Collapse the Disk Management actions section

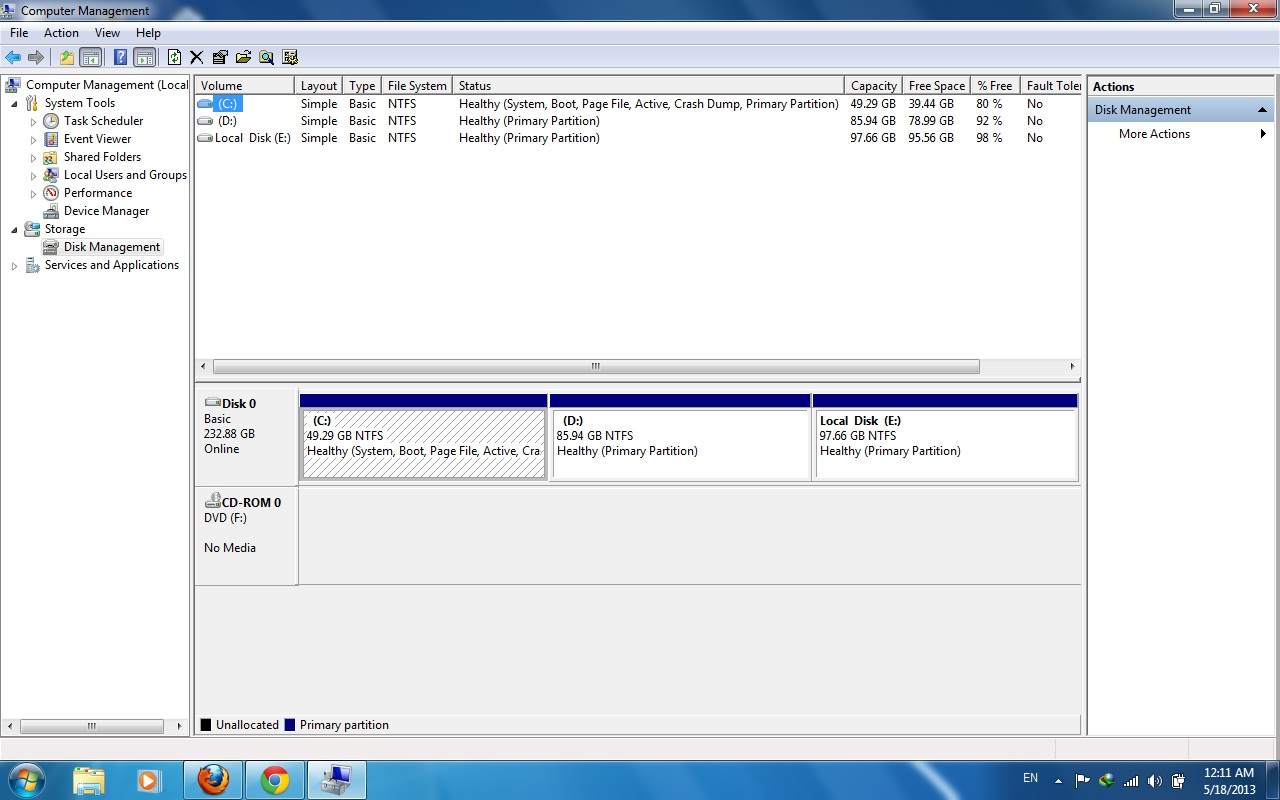[x=1262, y=110]
